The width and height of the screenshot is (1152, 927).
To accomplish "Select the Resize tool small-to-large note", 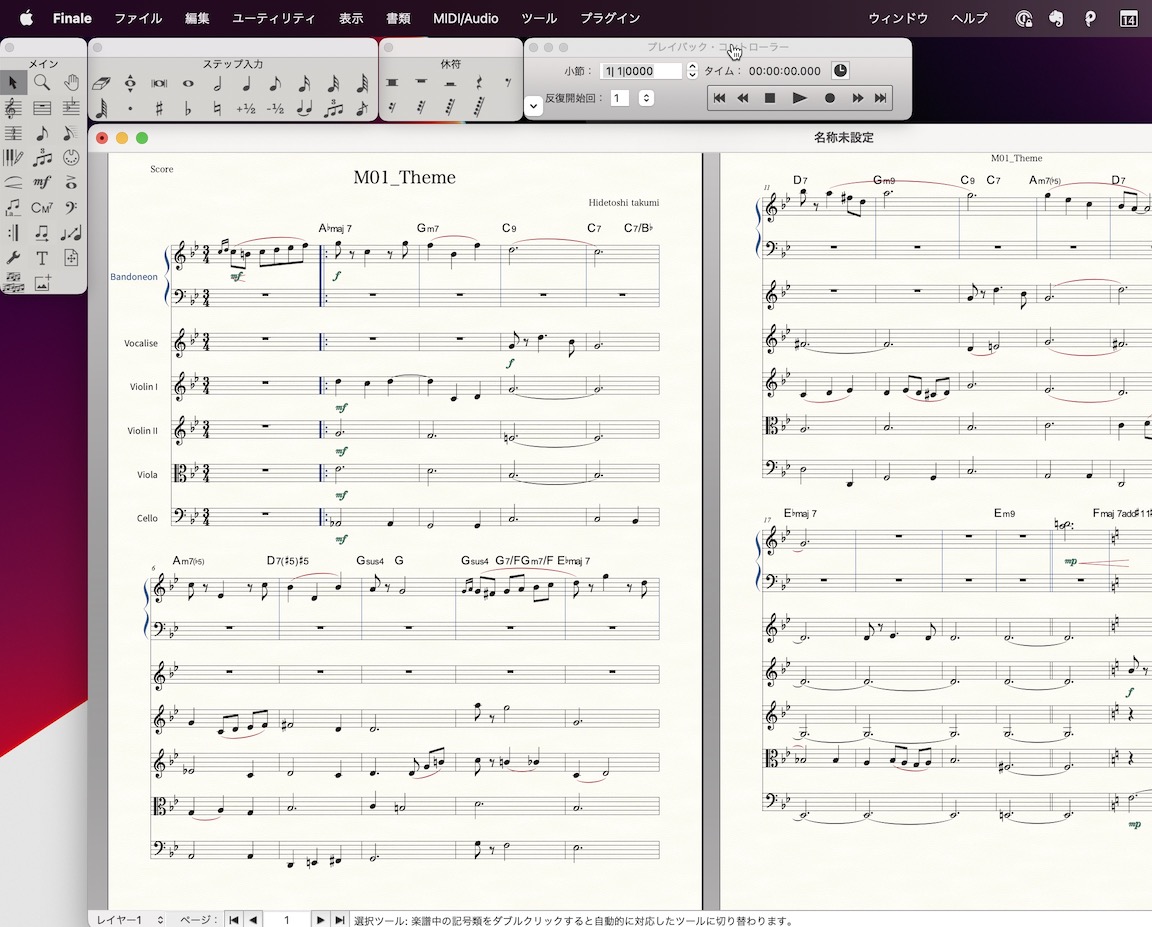I will point(71,233).
